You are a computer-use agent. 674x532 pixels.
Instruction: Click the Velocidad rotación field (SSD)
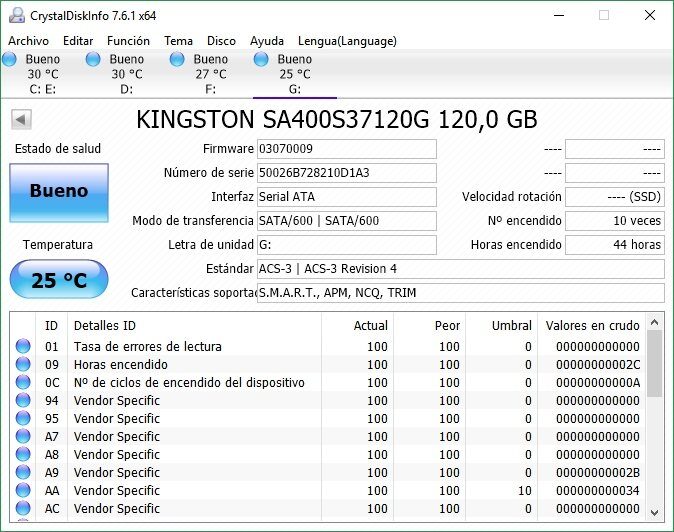tap(615, 197)
